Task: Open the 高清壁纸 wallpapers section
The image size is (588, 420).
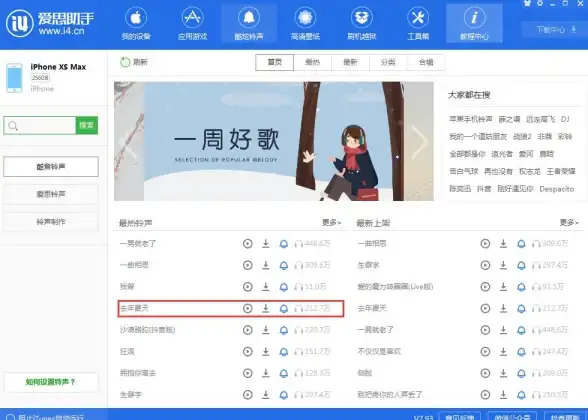Action: tap(305, 24)
